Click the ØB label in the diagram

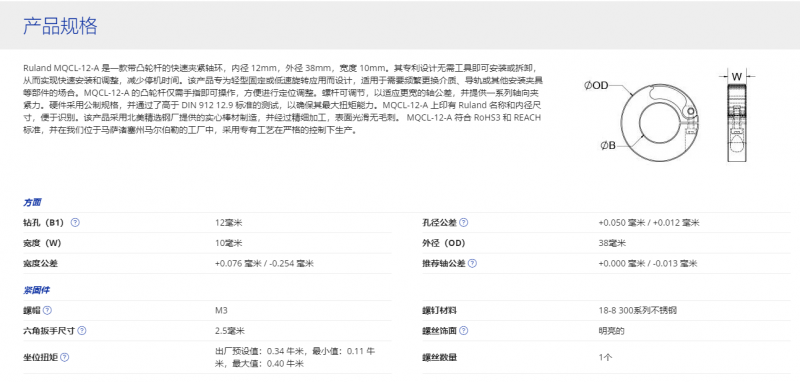point(608,146)
